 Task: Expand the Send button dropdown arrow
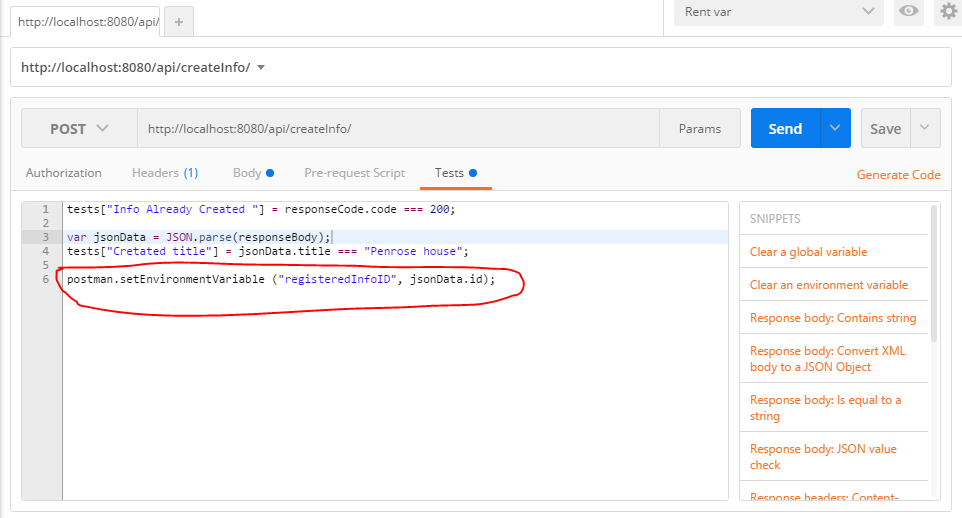[835, 128]
